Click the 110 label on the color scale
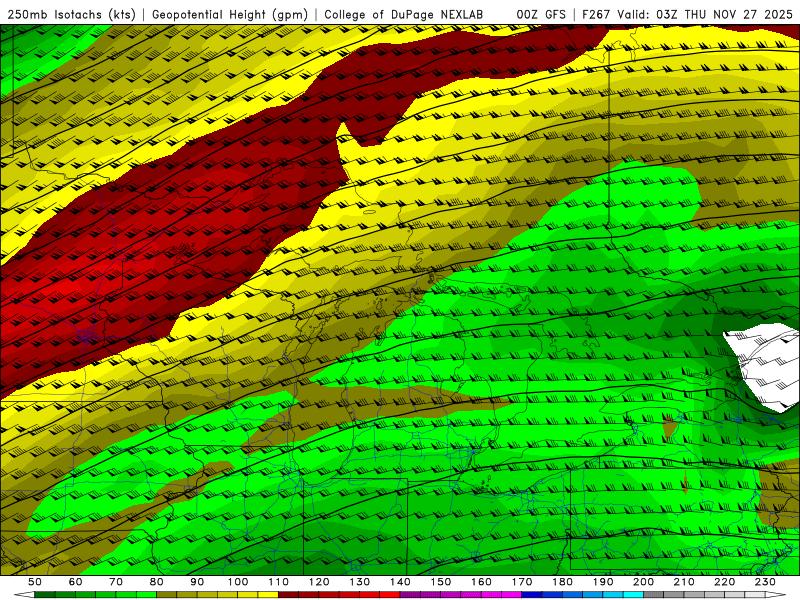800x600 pixels. [x=279, y=582]
